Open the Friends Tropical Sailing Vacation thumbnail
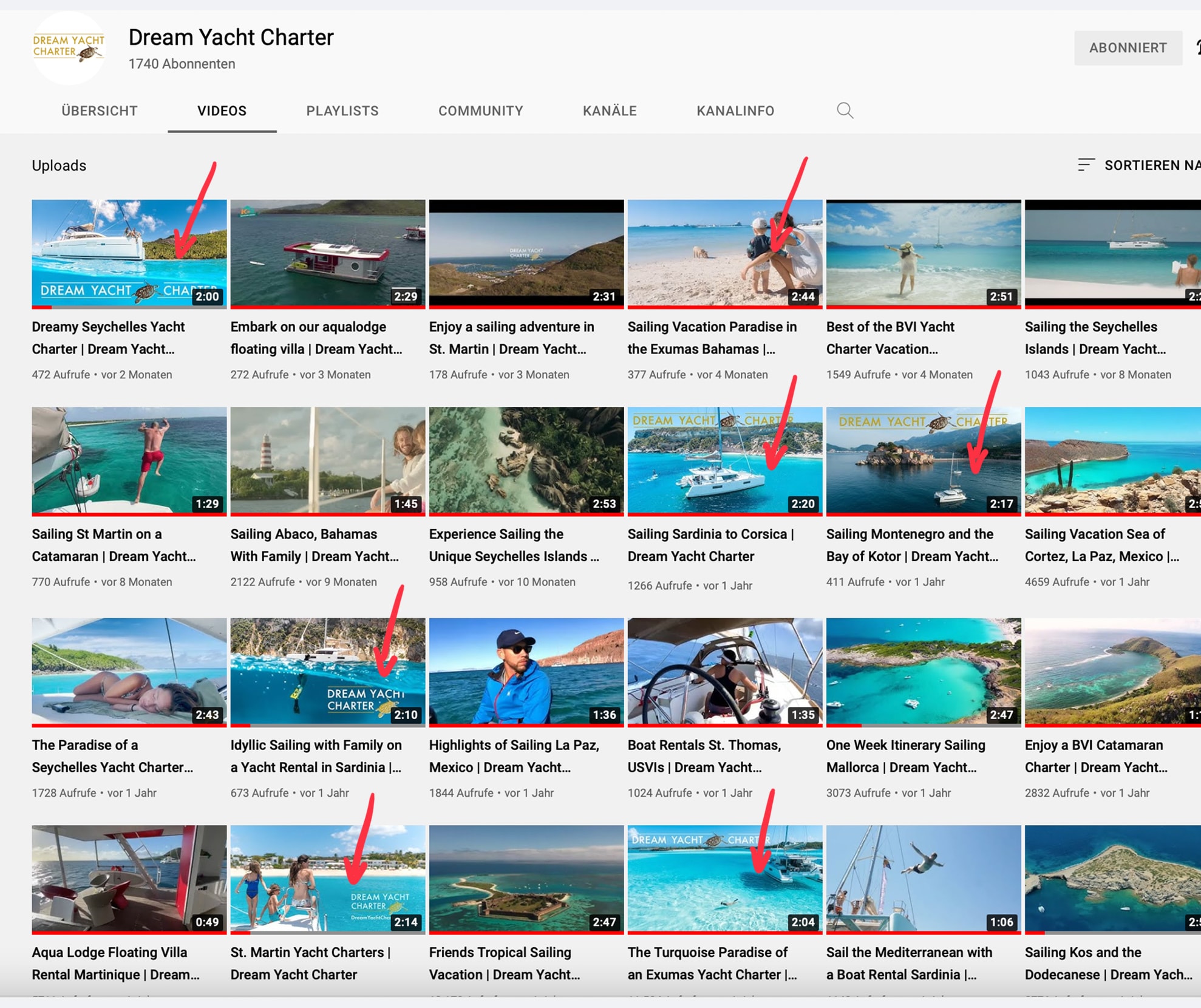The height and width of the screenshot is (1008, 1201). [526, 879]
